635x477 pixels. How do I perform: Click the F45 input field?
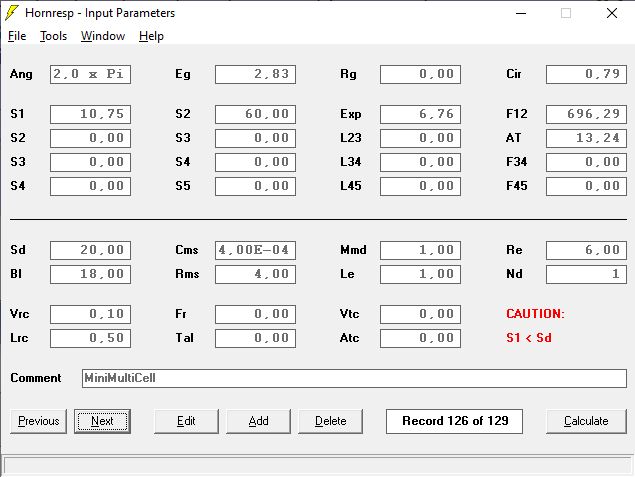(586, 186)
